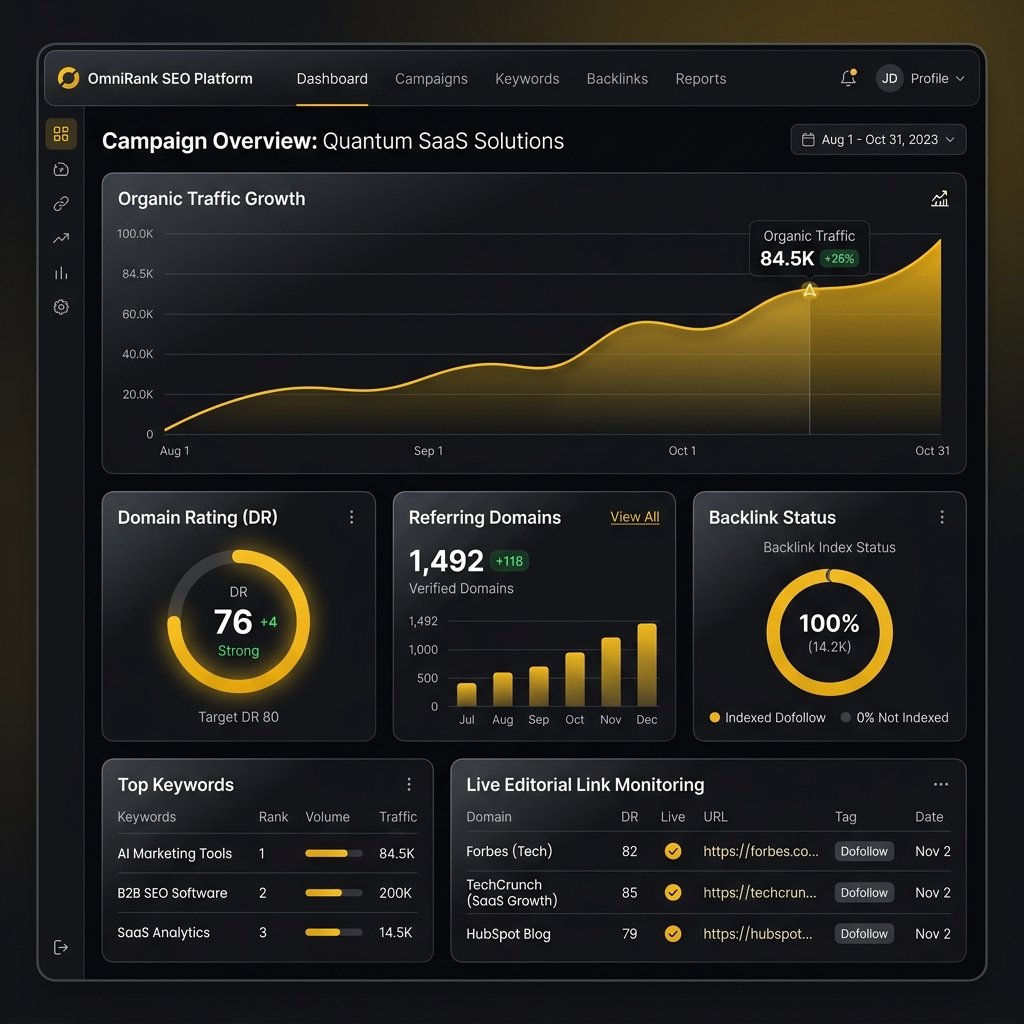Switch to the Campaigns tab
This screenshot has height=1024, width=1024.
tap(431, 79)
